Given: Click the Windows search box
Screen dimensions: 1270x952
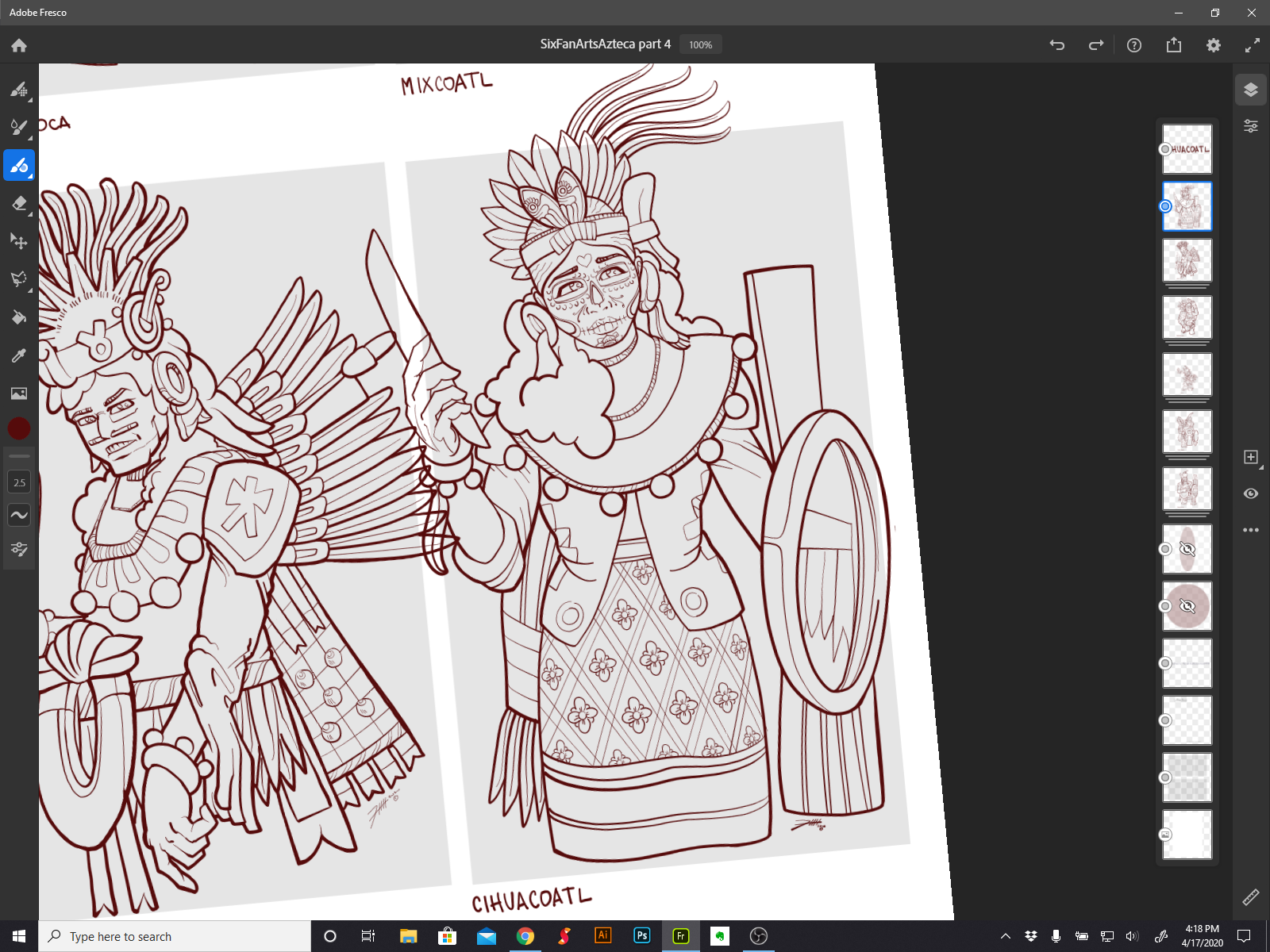Looking at the screenshot, I should click(x=175, y=936).
